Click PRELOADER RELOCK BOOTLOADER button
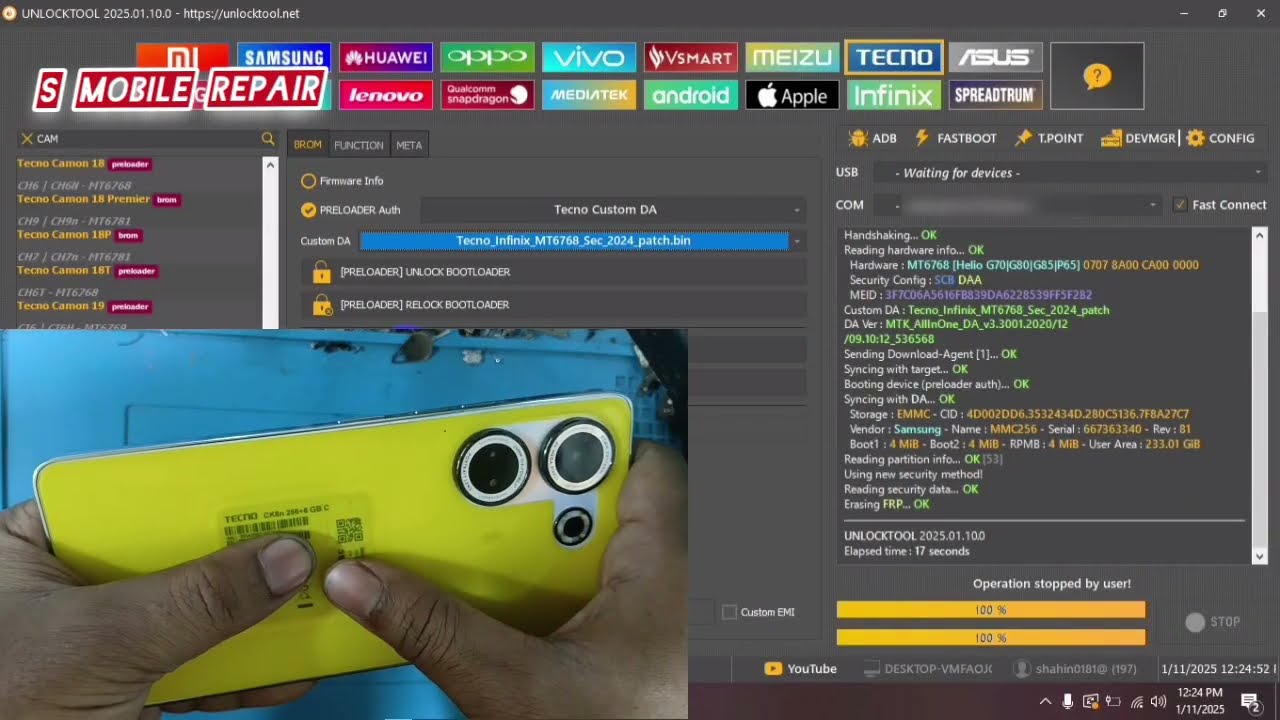The width and height of the screenshot is (1280, 720). [x=553, y=305]
